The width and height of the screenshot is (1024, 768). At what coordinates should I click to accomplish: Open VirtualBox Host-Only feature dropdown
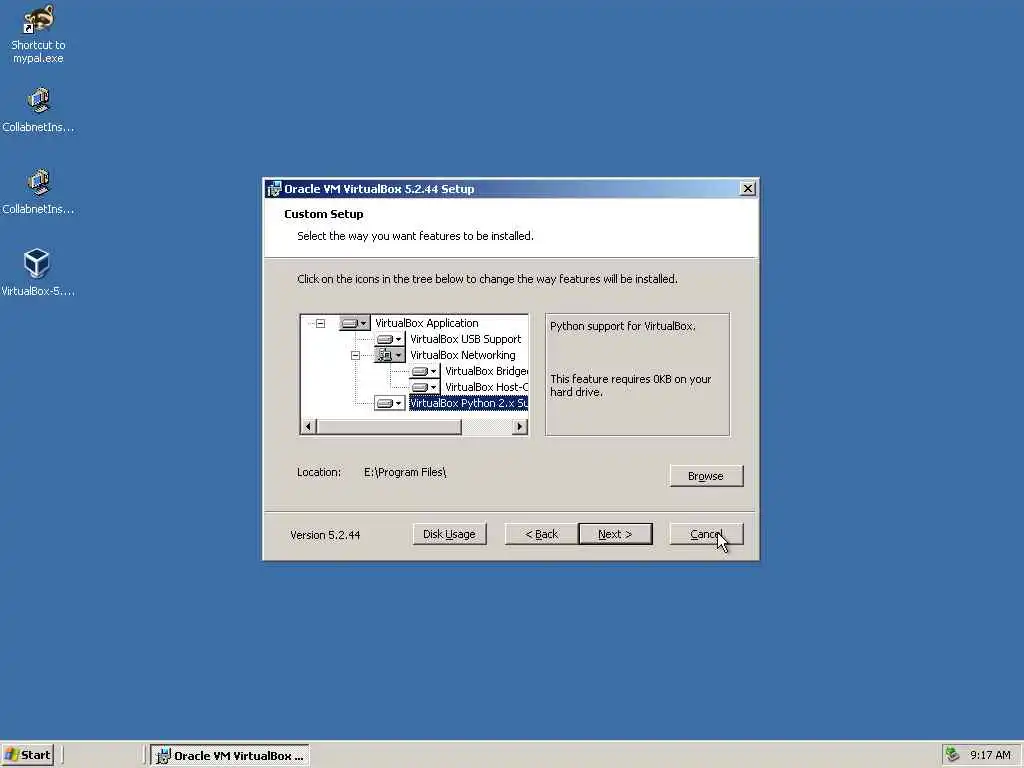click(x=425, y=387)
